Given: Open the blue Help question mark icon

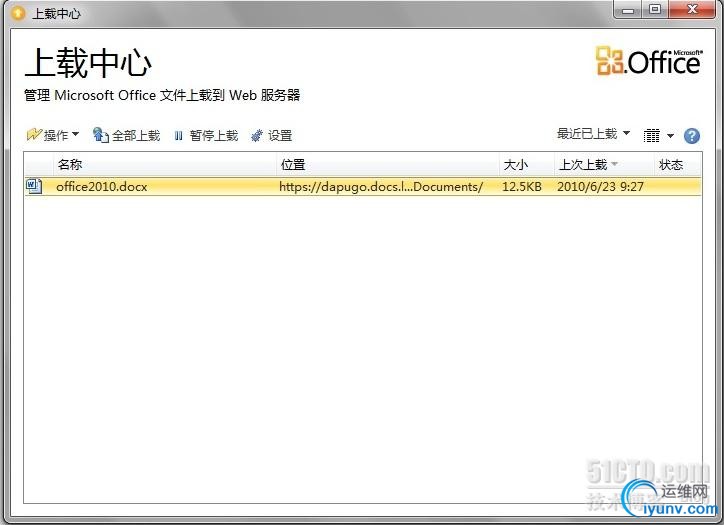Looking at the screenshot, I should [692, 136].
